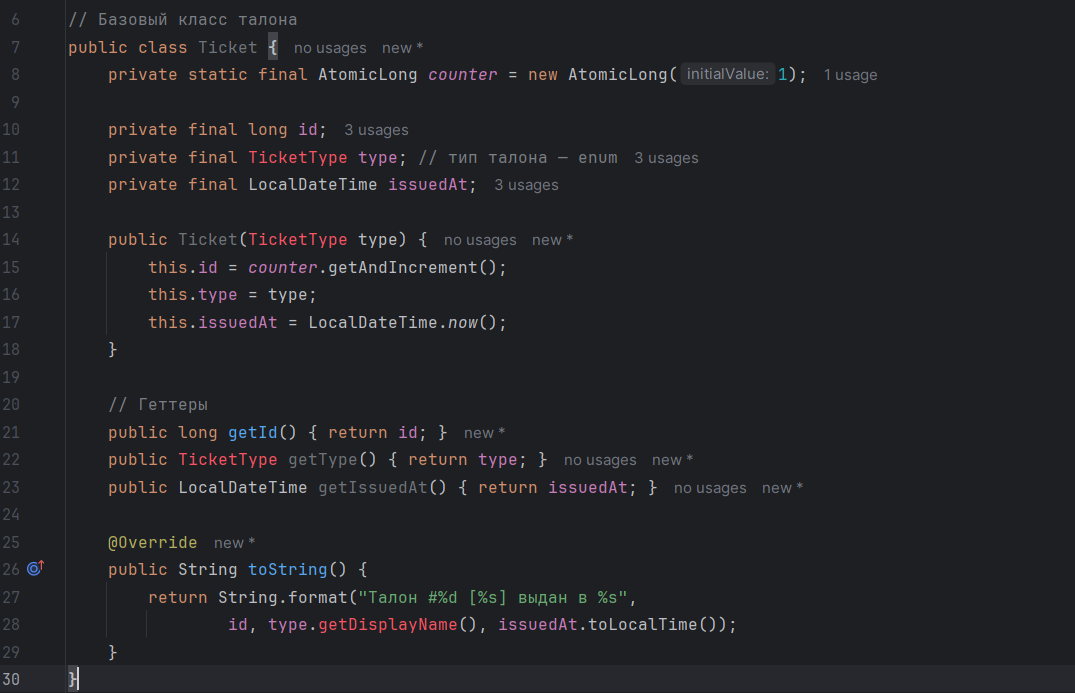Click 'AtomicLong' type on line 8 declaration
Image resolution: width=1075 pixels, height=693 pixels.
tap(367, 75)
